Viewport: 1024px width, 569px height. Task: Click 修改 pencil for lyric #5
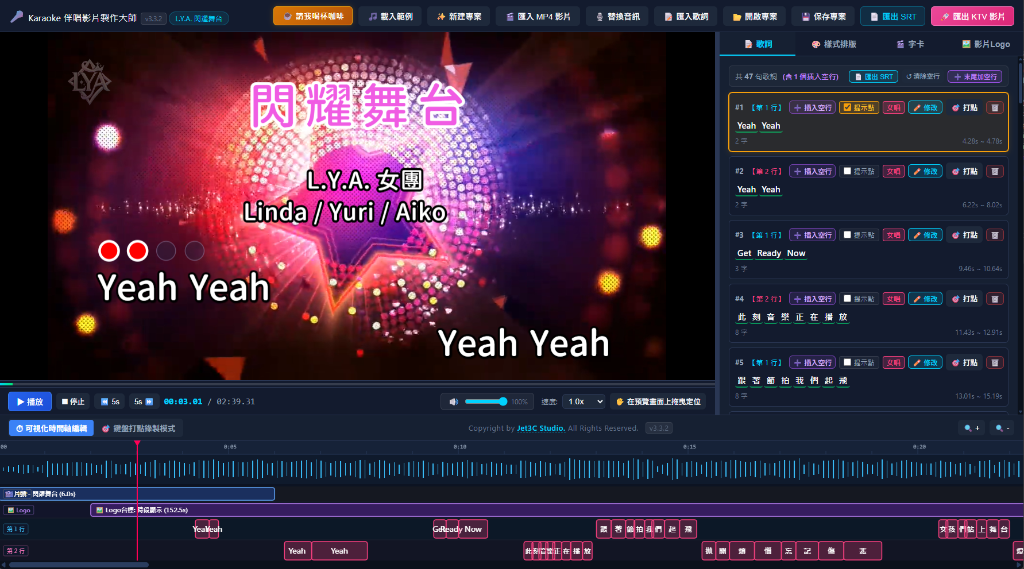coord(925,362)
